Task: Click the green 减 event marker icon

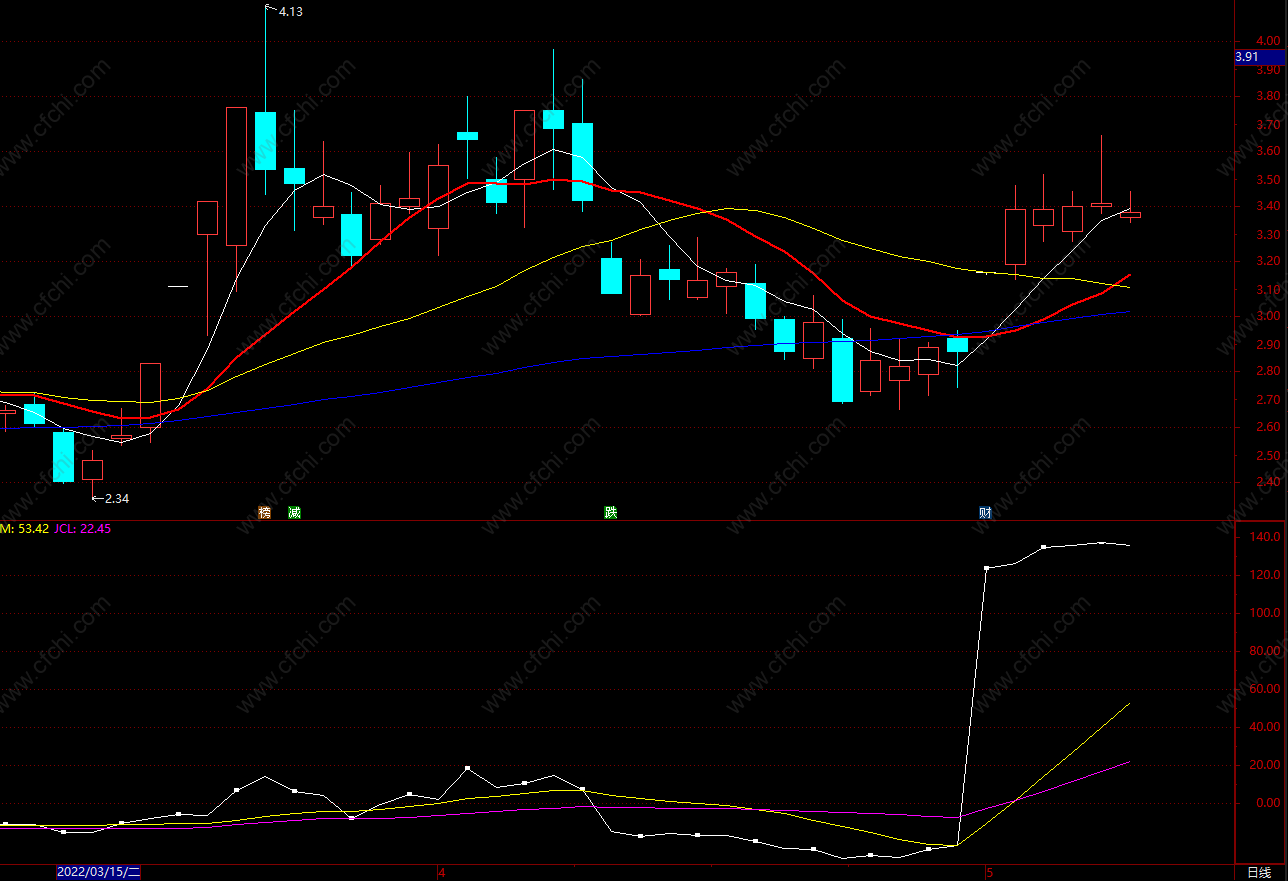Action: (294, 513)
